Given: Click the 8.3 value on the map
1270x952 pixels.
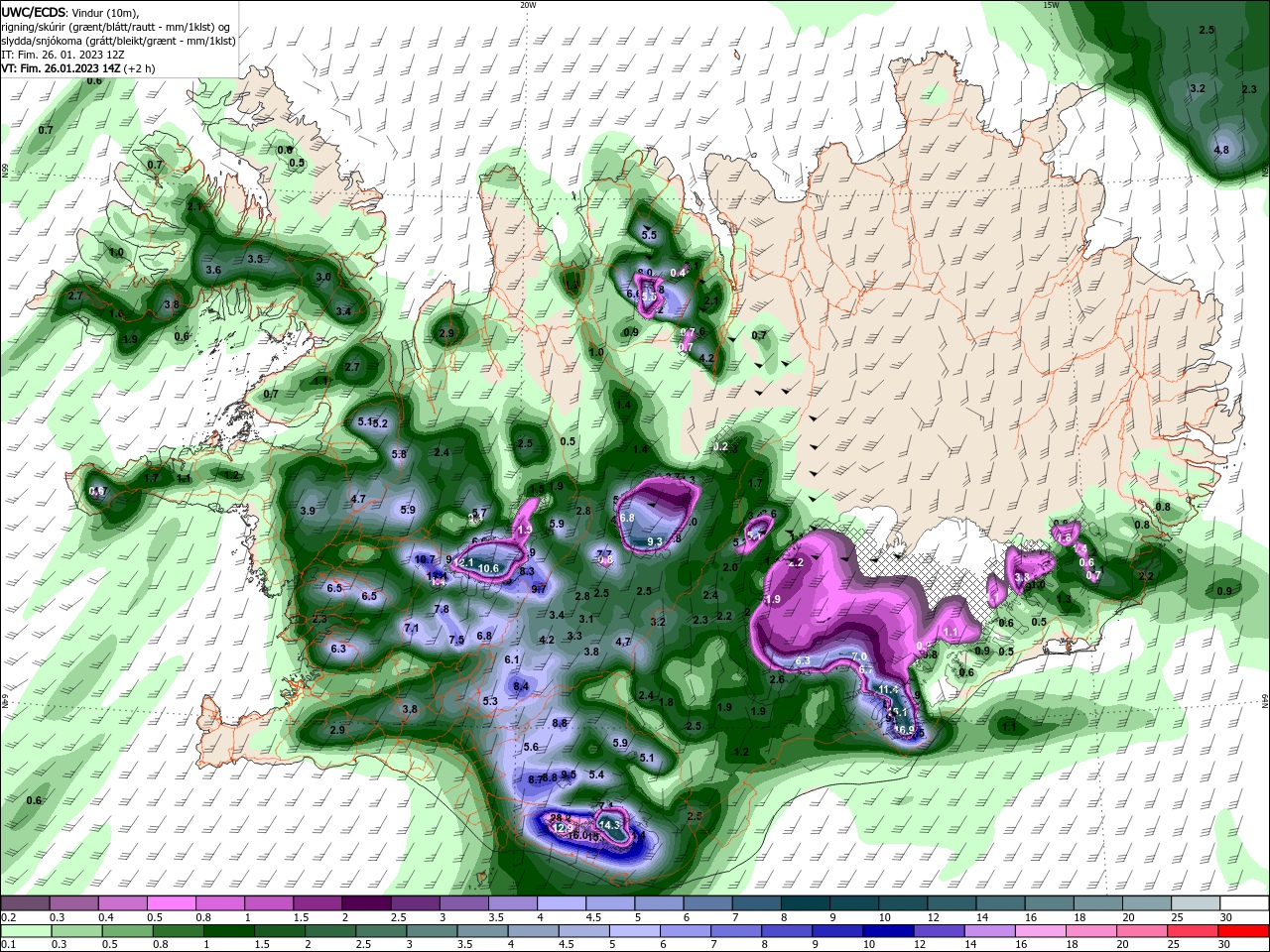Looking at the screenshot, I should (527, 571).
